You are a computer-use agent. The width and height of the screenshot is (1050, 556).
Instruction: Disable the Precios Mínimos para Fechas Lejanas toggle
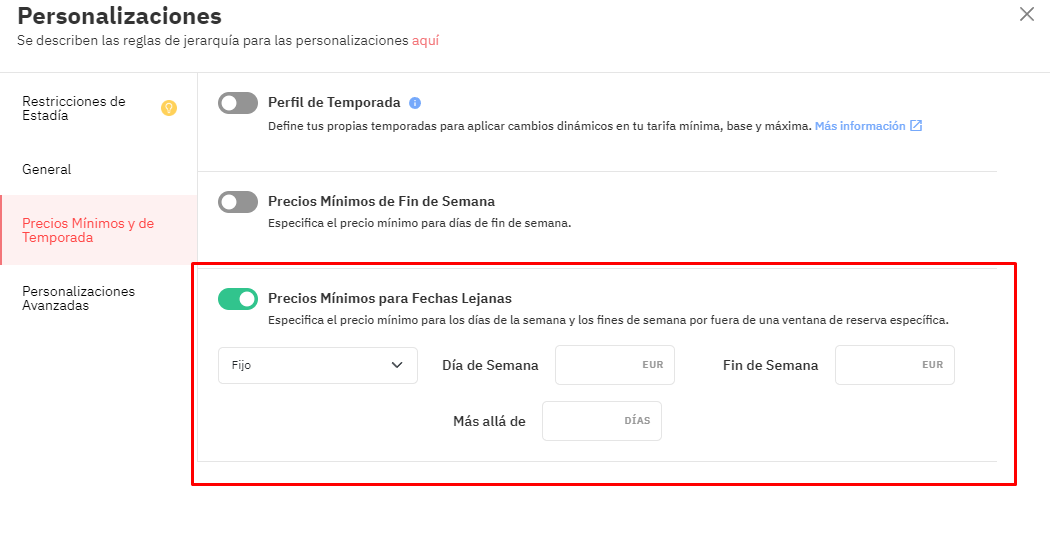point(238,299)
